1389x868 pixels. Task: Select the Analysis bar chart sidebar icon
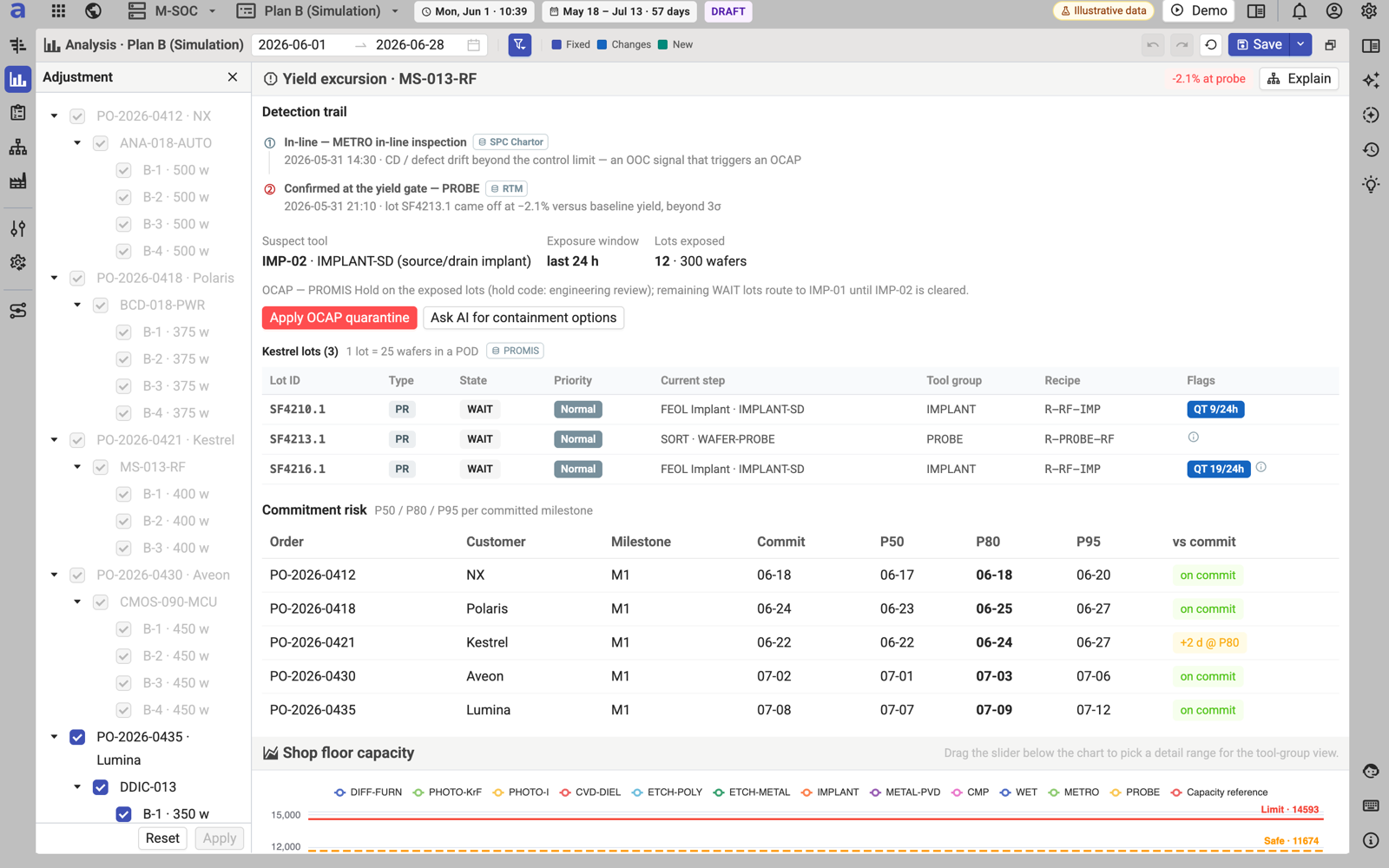pyautogui.click(x=17, y=80)
